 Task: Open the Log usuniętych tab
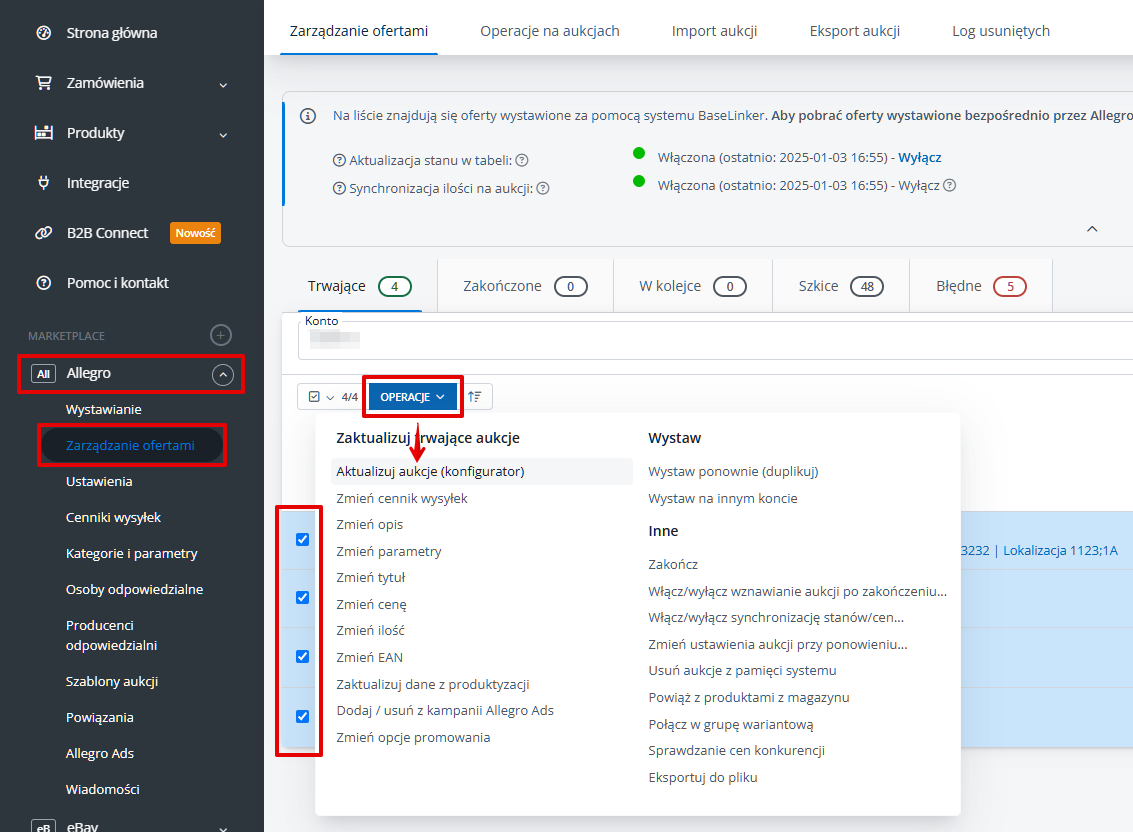click(x=1001, y=31)
